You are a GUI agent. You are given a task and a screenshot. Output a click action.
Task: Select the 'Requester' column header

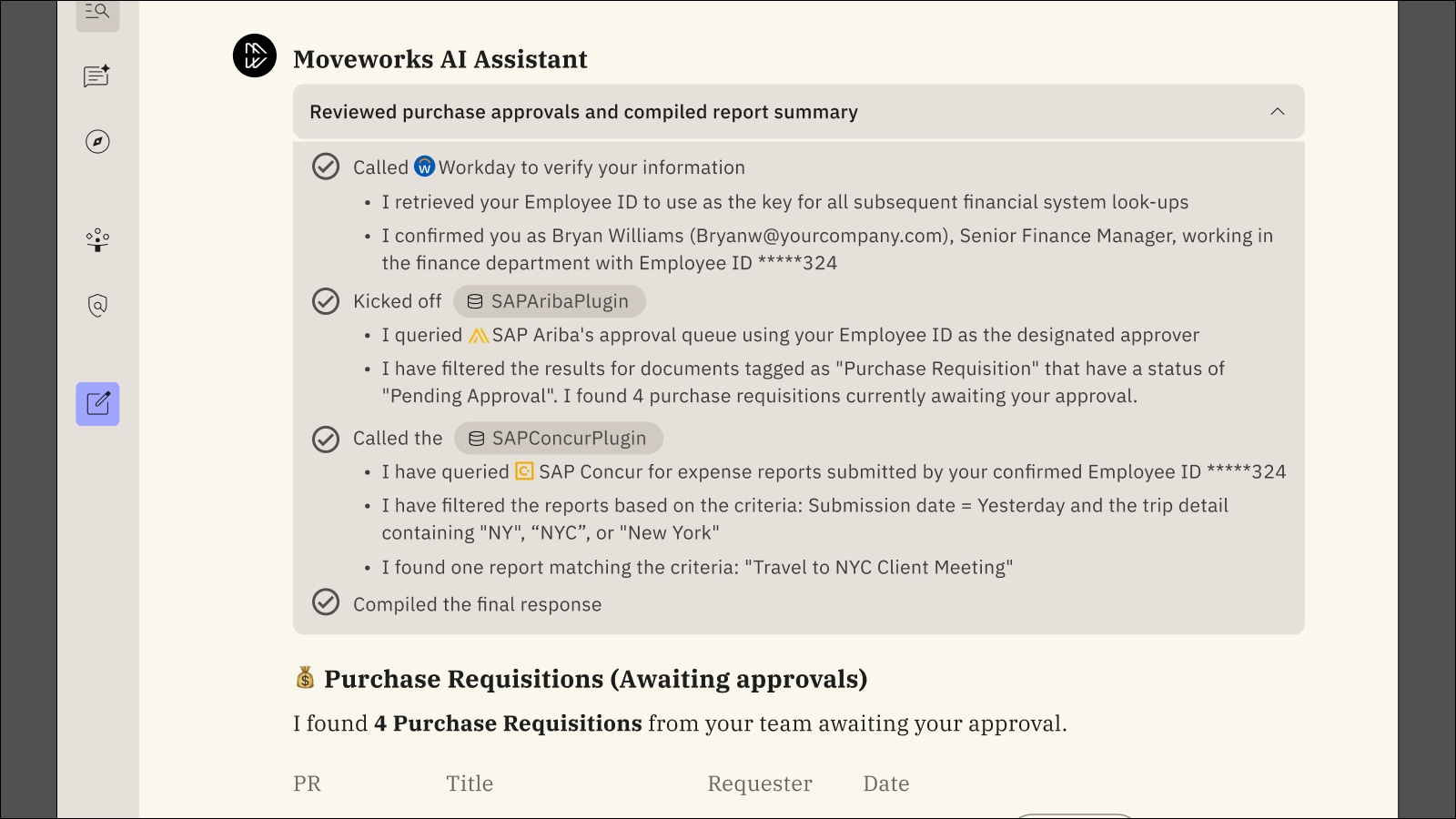(x=760, y=783)
